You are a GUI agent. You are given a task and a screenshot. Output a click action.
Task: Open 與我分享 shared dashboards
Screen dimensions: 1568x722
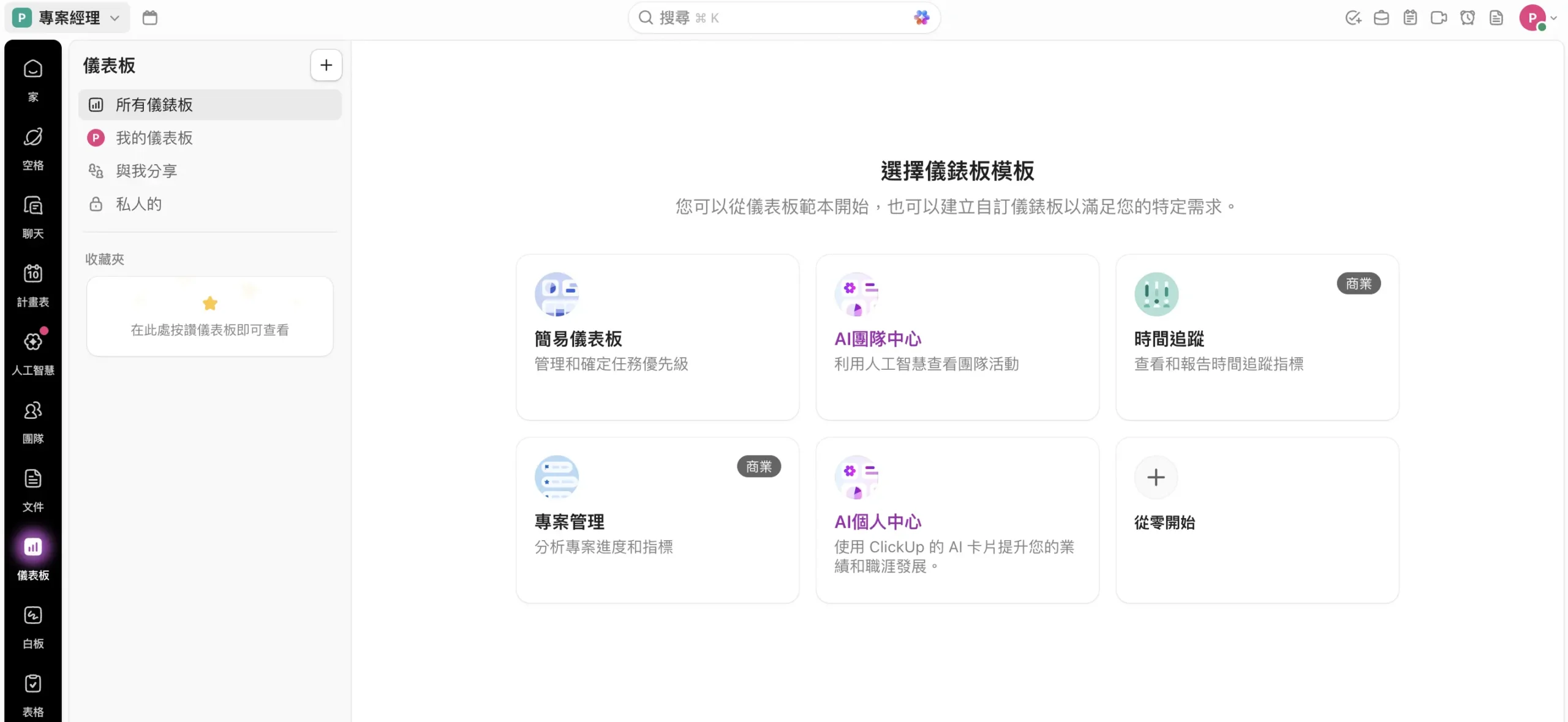coord(148,170)
